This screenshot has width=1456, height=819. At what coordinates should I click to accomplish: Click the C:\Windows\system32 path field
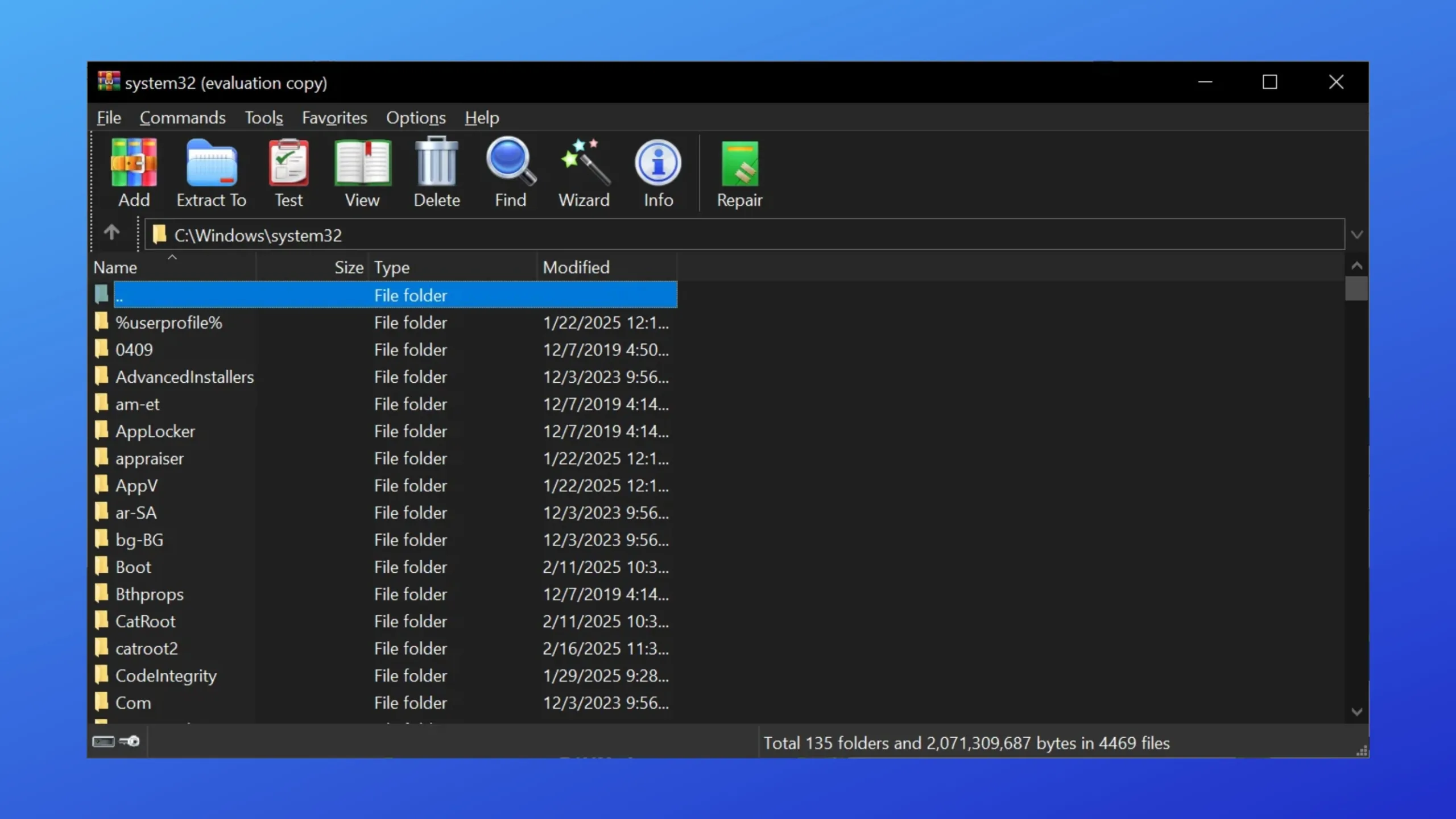[745, 235]
